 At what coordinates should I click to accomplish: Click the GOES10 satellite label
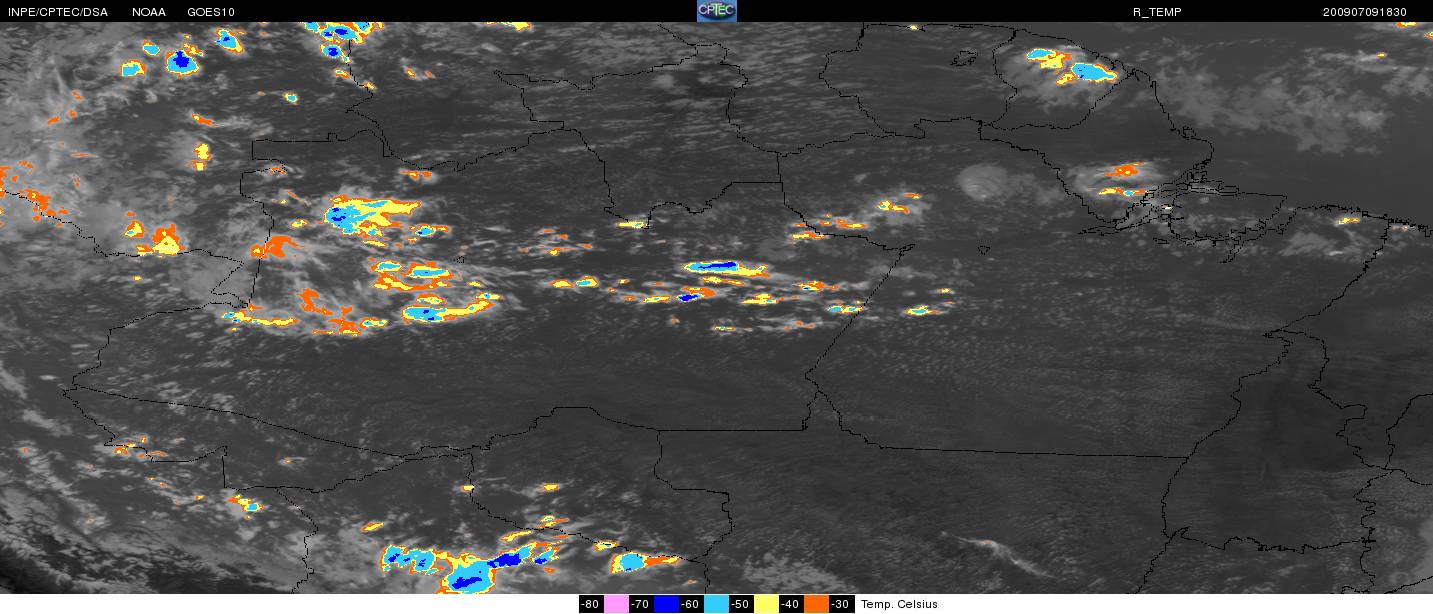[211, 12]
